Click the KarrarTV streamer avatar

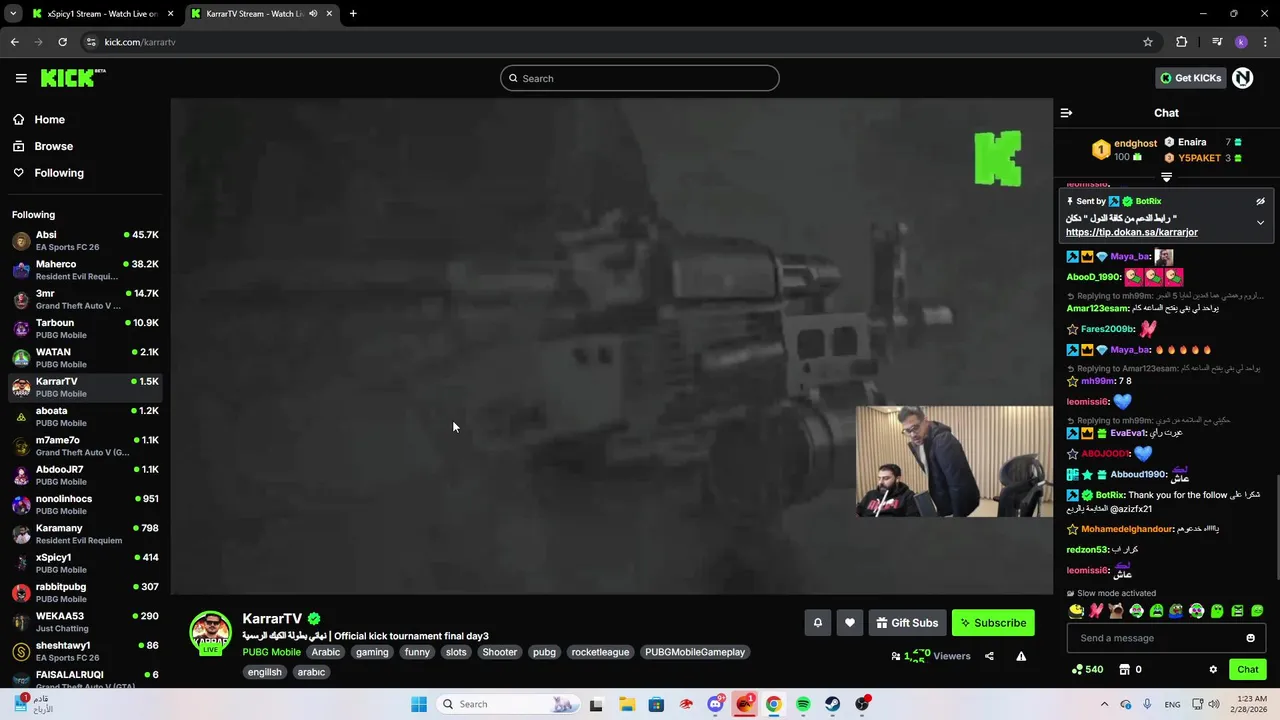coord(210,632)
